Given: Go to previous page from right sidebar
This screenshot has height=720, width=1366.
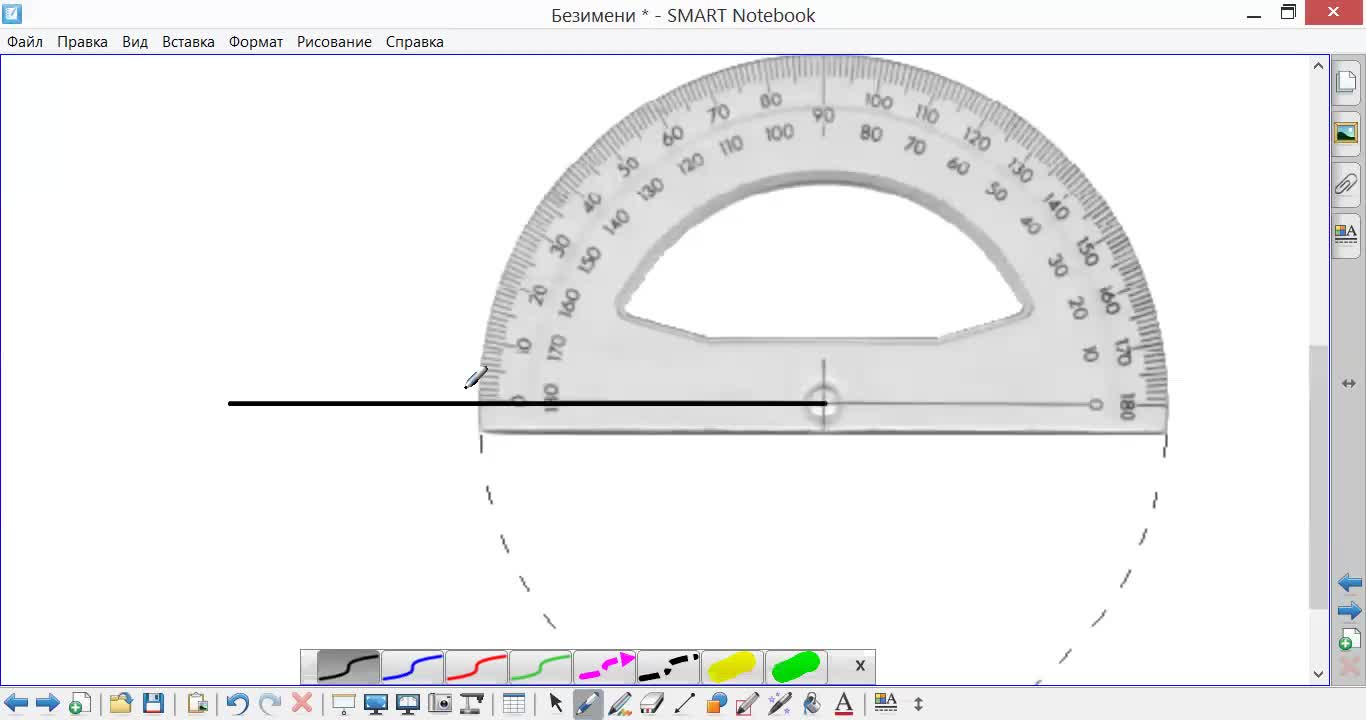Looking at the screenshot, I should tap(1349, 583).
